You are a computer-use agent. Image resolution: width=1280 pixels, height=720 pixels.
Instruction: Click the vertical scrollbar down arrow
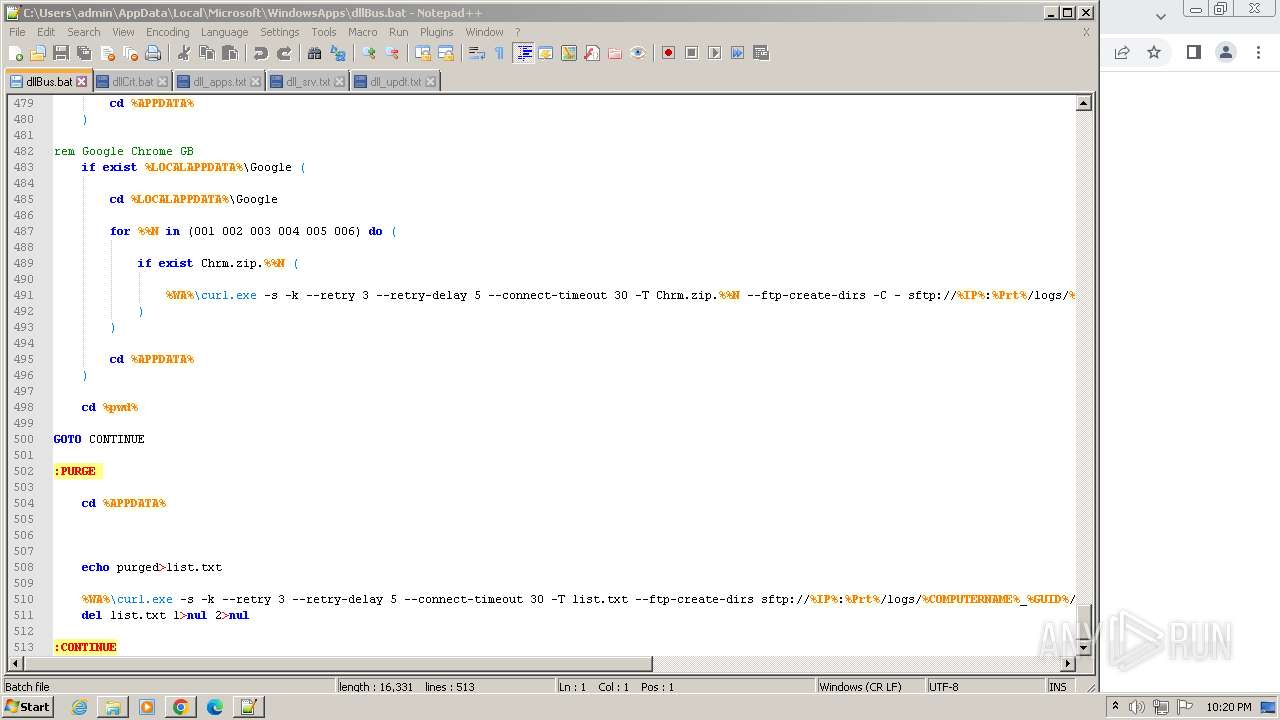click(1083, 648)
